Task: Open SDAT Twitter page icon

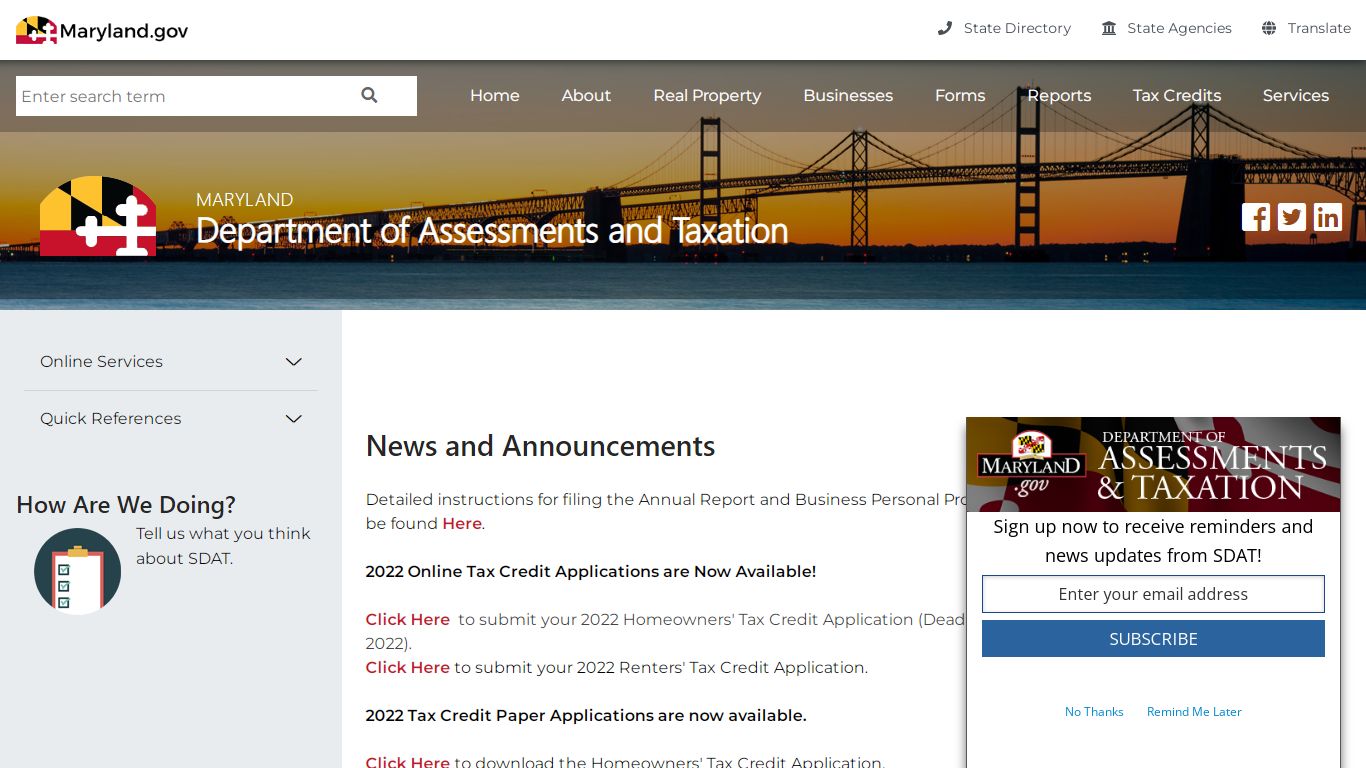Action: (x=1292, y=217)
